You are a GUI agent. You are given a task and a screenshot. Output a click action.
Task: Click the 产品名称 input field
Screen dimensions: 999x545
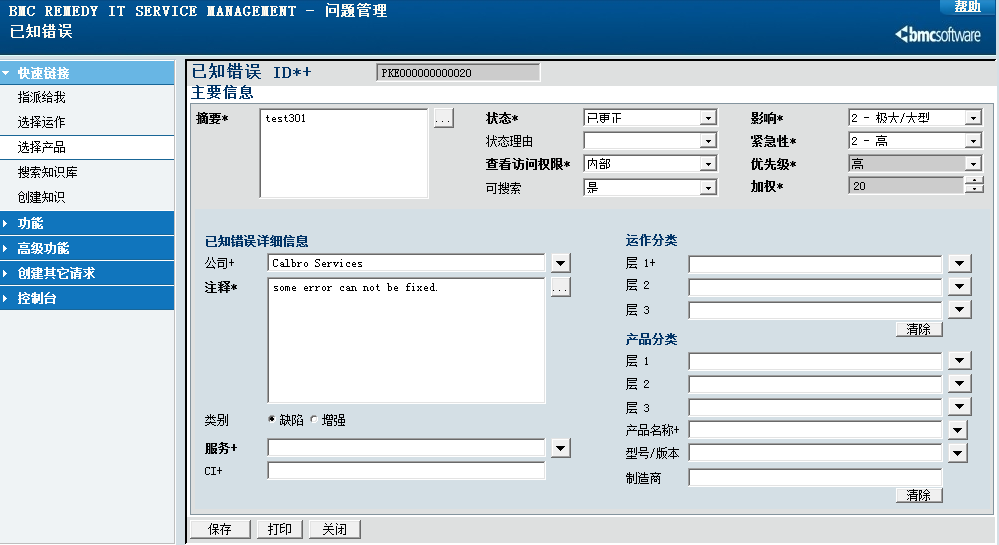point(815,430)
